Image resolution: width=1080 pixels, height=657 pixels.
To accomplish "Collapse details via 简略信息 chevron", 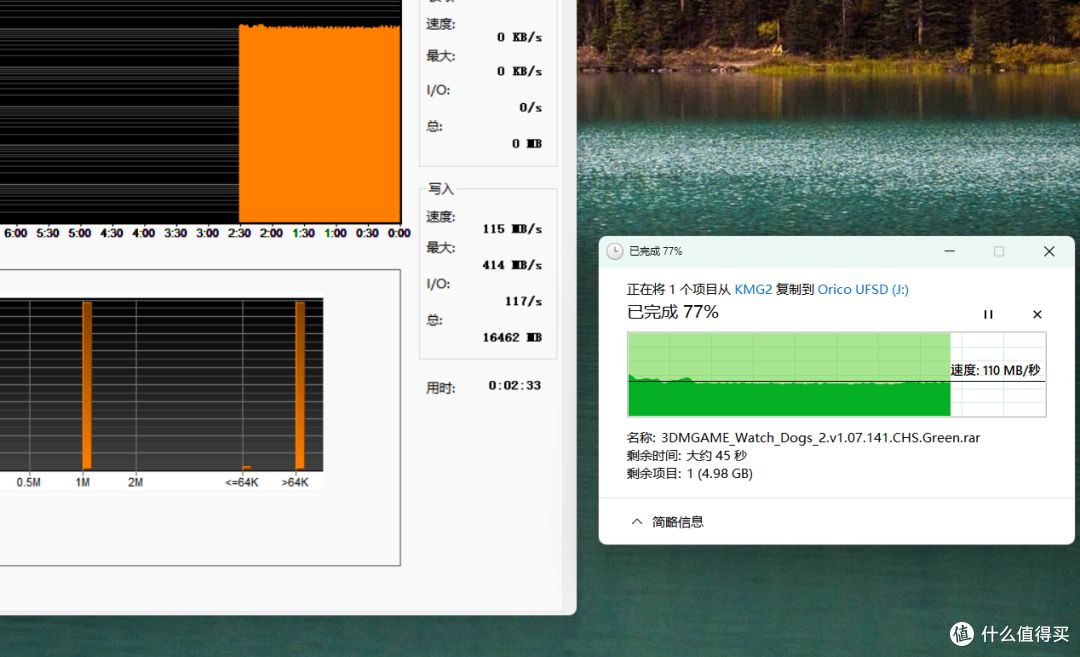I will pos(637,521).
